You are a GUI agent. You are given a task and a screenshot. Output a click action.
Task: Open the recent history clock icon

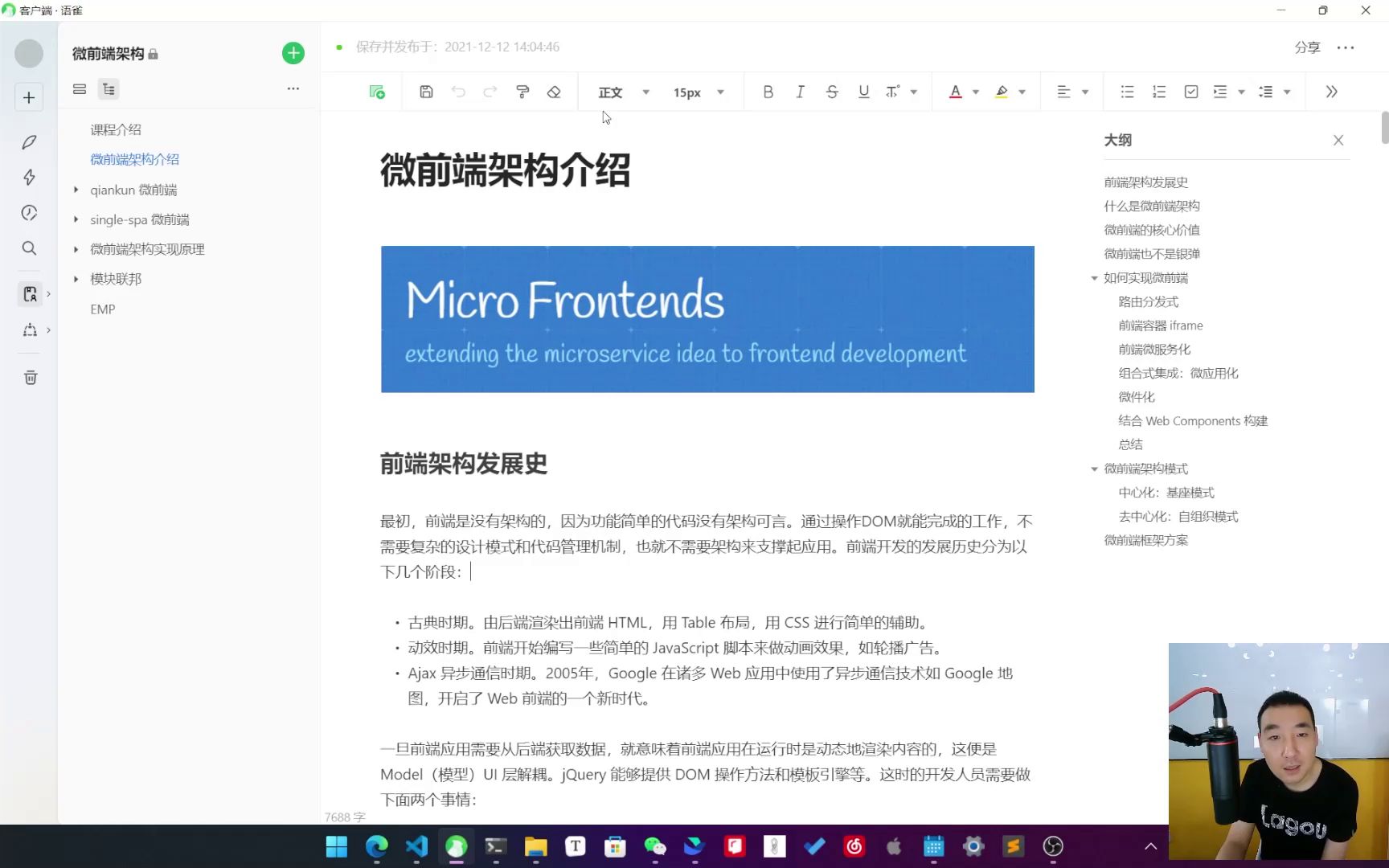tap(29, 213)
